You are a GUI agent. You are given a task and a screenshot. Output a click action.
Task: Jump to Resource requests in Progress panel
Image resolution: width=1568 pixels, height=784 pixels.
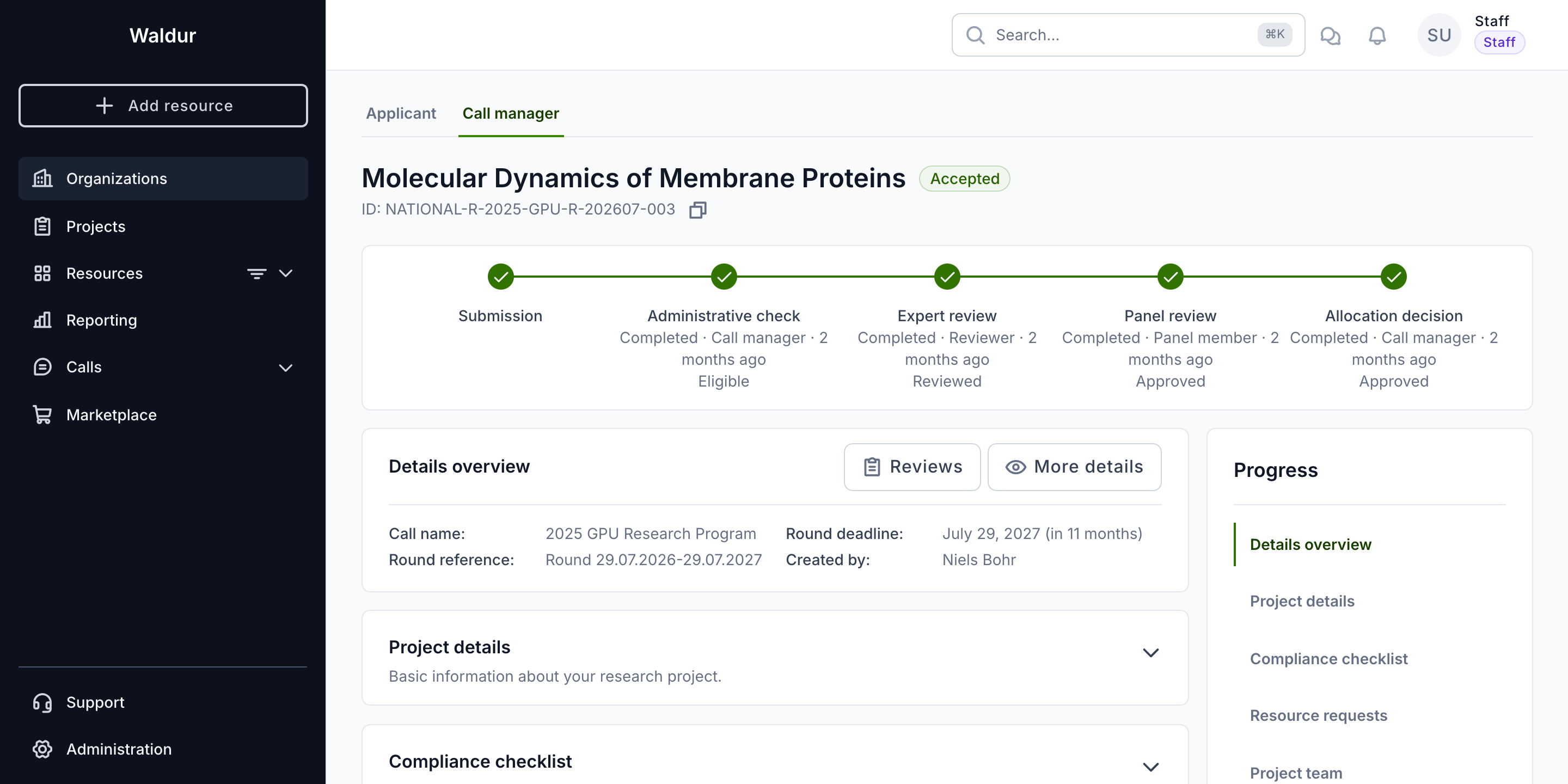click(x=1319, y=715)
